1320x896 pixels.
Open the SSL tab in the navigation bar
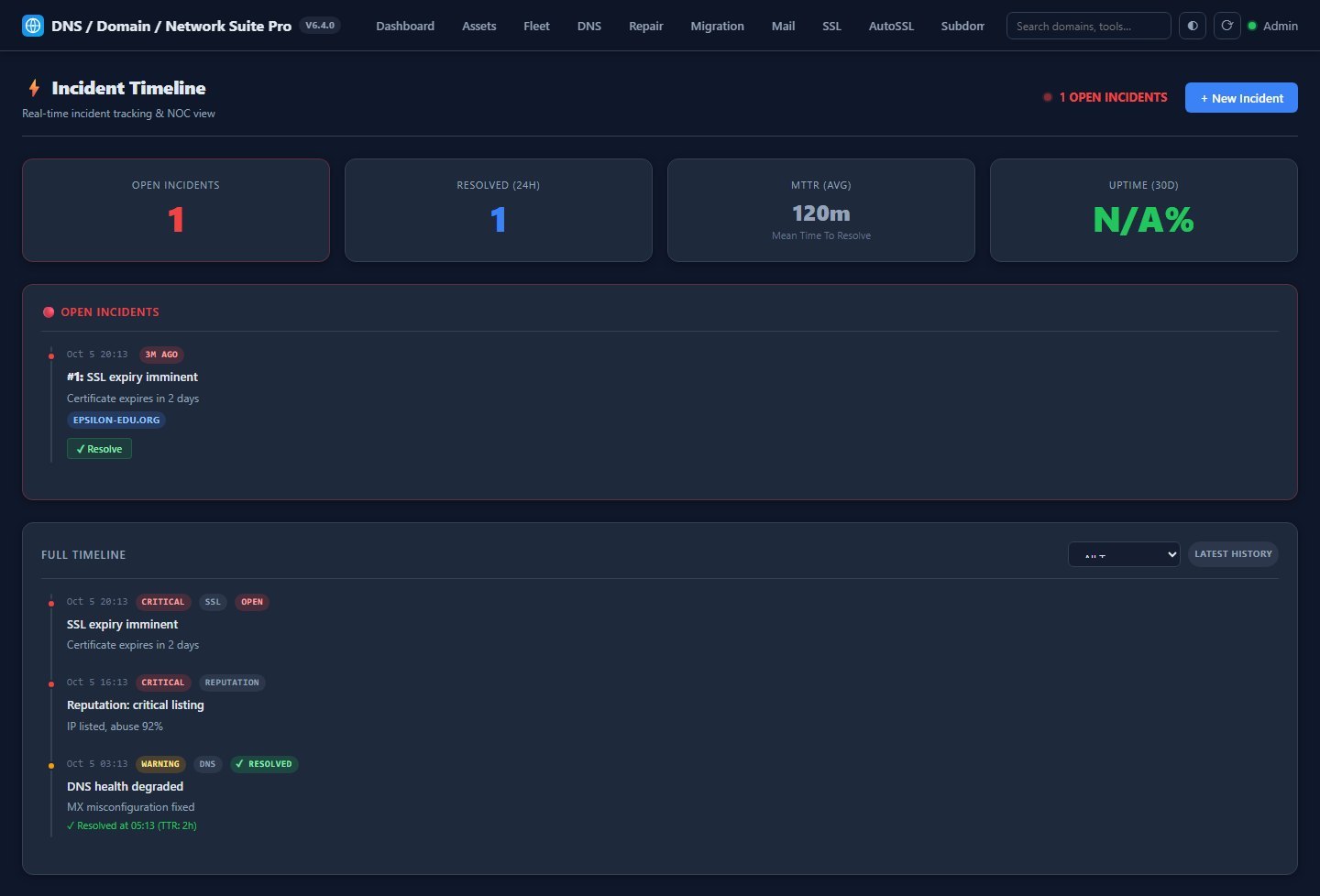pos(831,26)
